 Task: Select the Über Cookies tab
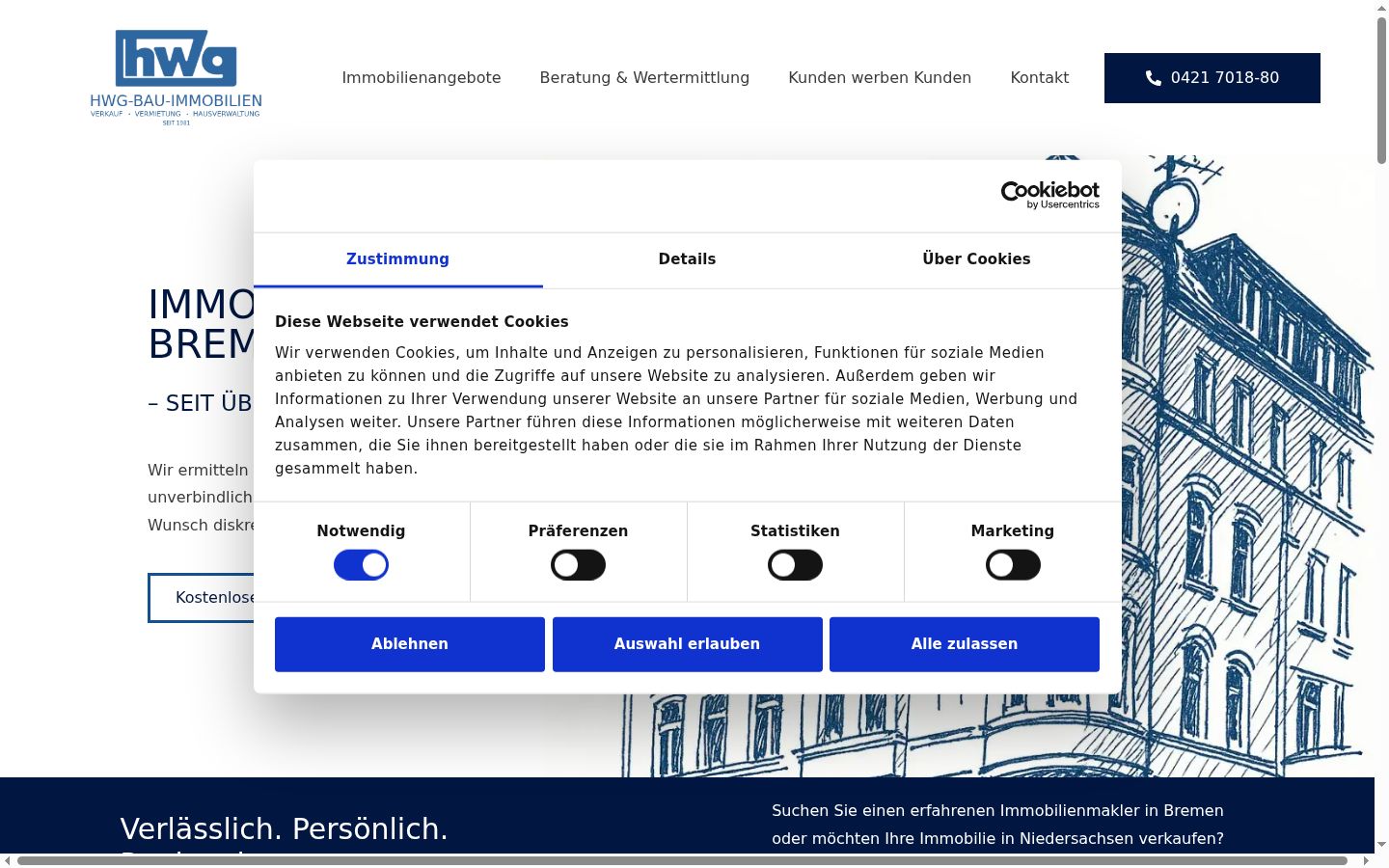976,259
